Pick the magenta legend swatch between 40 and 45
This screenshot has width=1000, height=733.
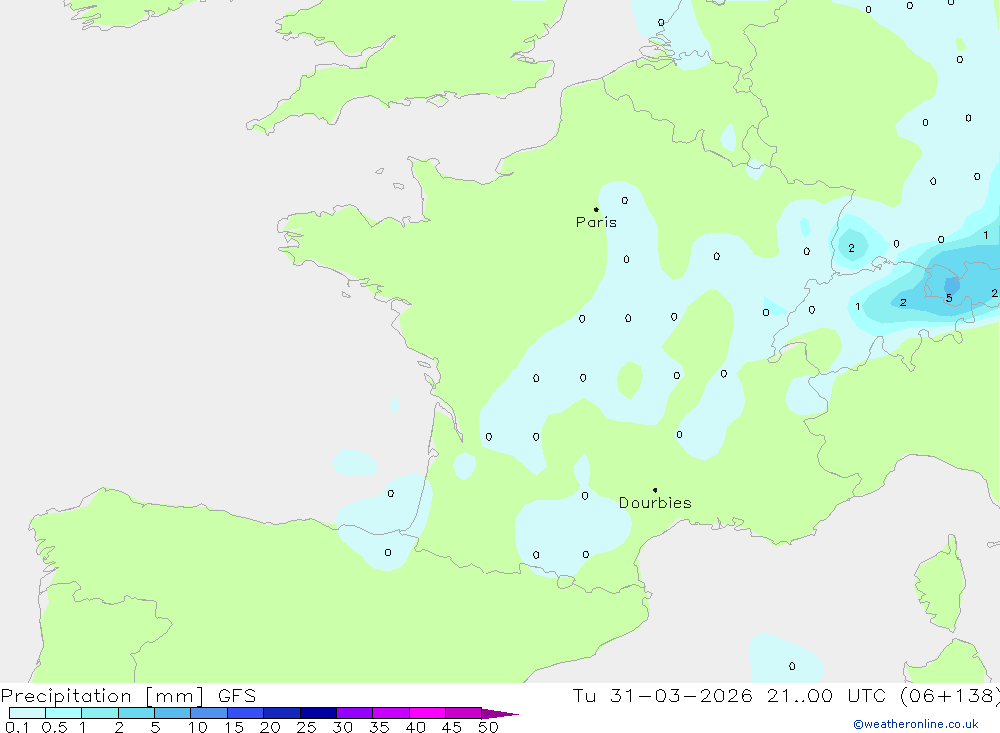pos(427,713)
